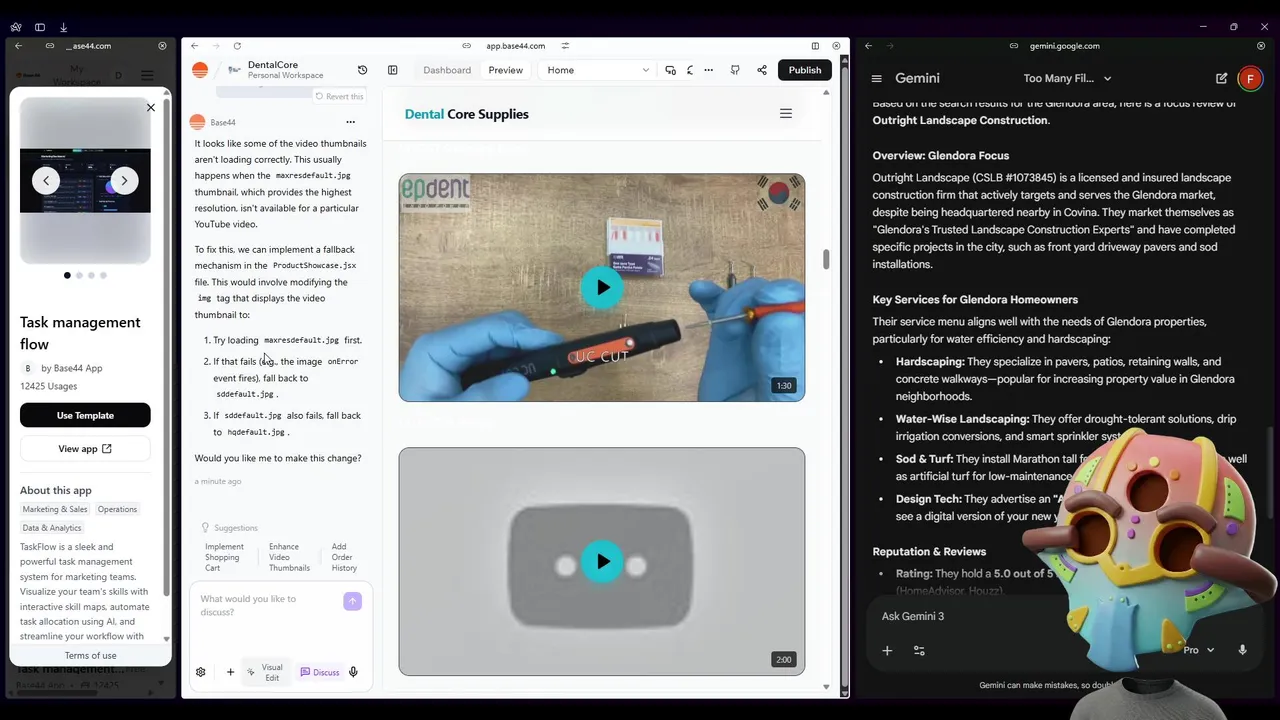Play the epdent 1:30 video
1280x720 pixels.
[602, 288]
